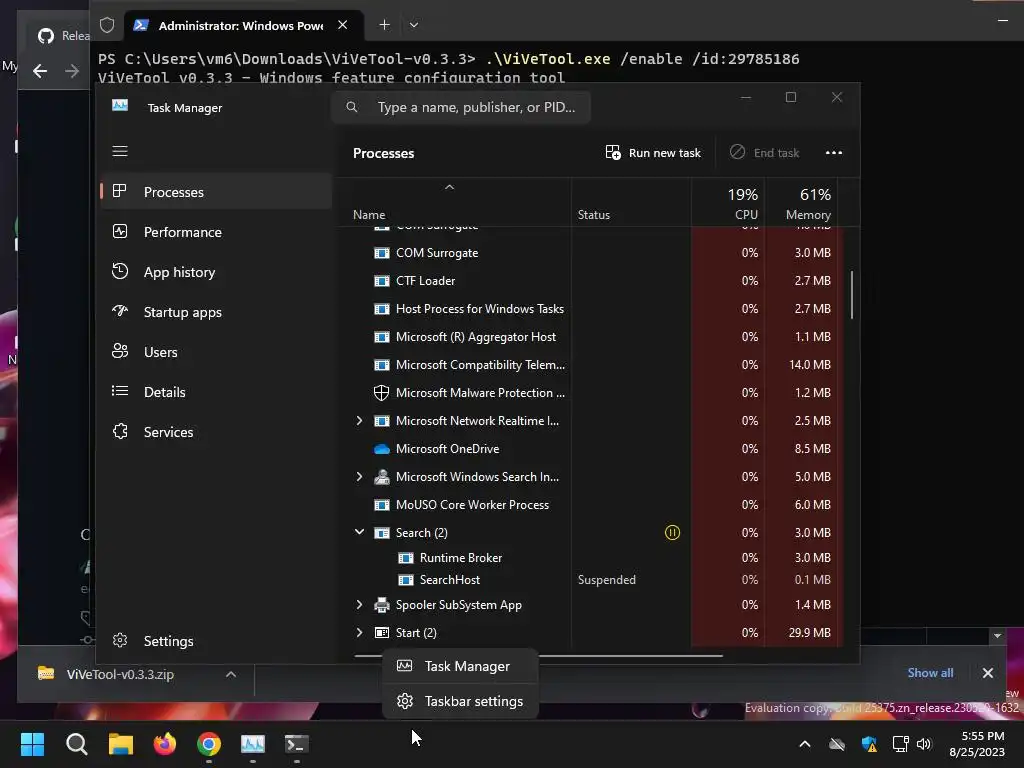The width and height of the screenshot is (1024, 768).
Task: Collapse the Search (2) process group
Action: tap(359, 532)
